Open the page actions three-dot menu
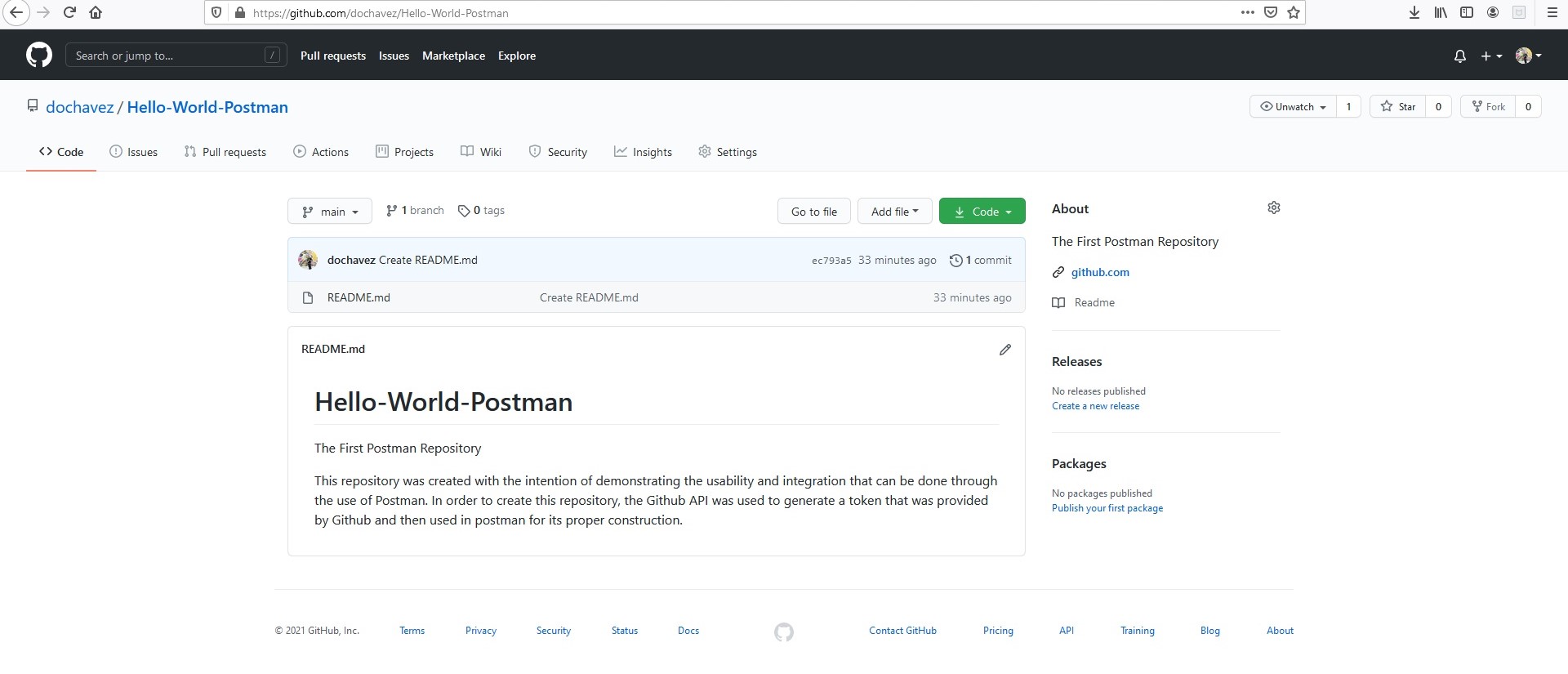 coord(1247,12)
